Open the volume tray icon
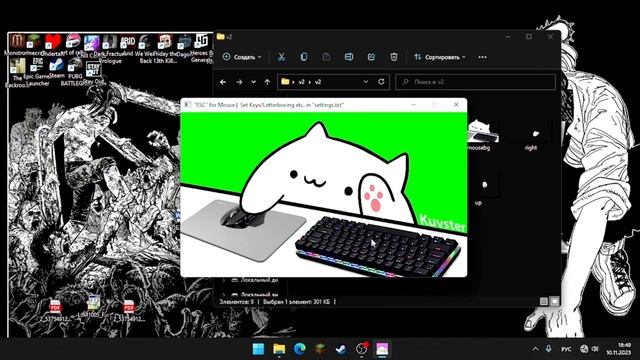 pyautogui.click(x=595, y=349)
